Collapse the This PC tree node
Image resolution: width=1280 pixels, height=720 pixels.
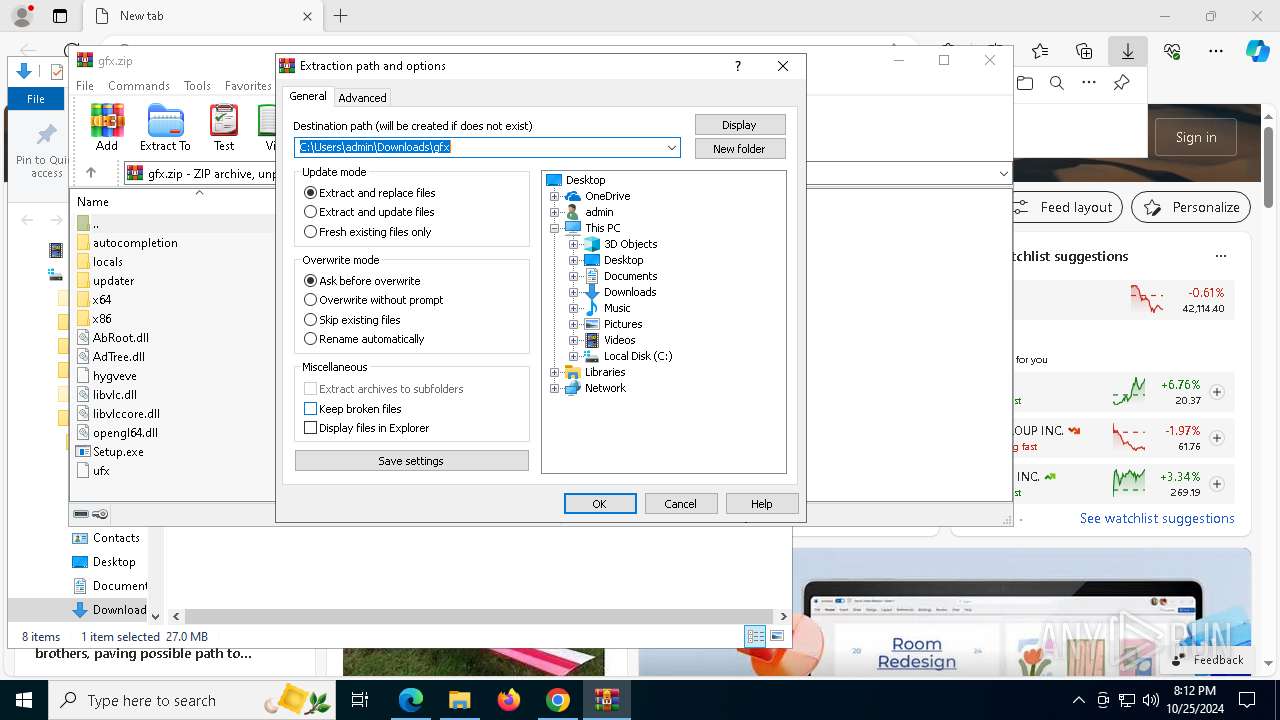coord(555,228)
